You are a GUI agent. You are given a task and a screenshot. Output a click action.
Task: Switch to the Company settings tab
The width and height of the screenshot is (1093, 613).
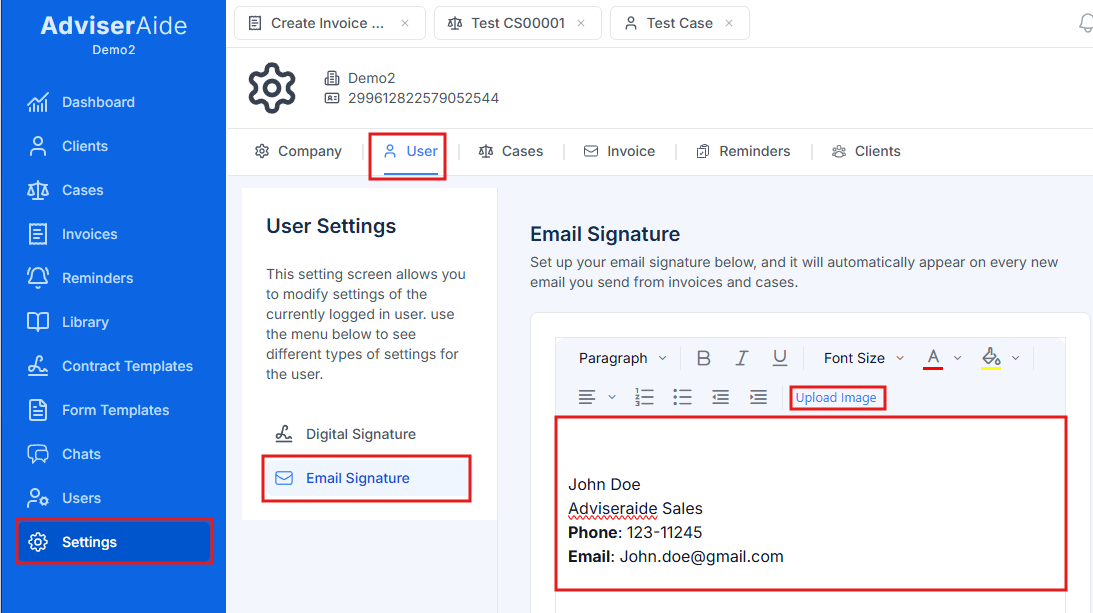click(x=298, y=151)
